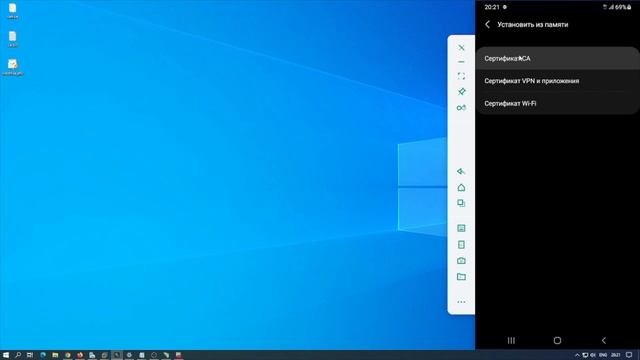
Task: Click the 69% battery indicator on phone
Action: pos(623,7)
